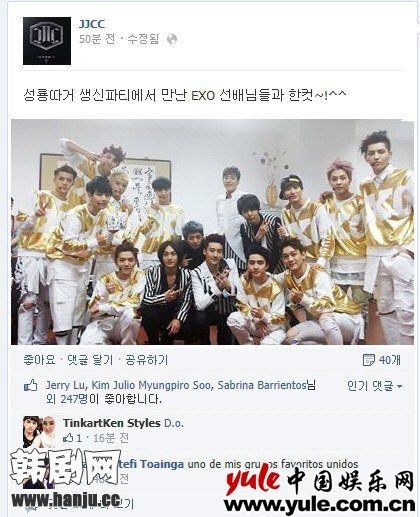The image size is (420, 517).
Task: Click the JJCC page name link
Action: (x=92, y=24)
